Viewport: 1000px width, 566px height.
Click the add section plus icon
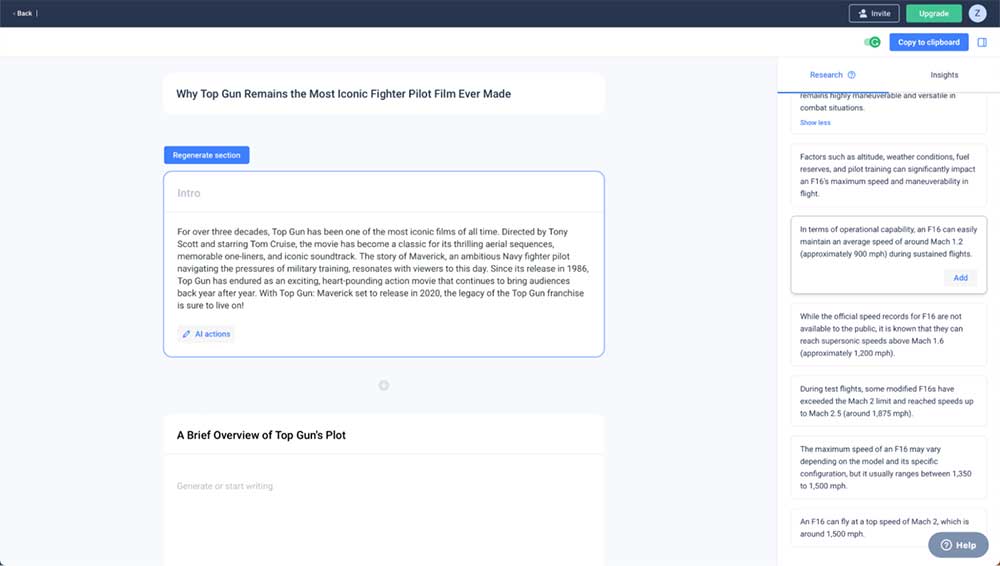383,385
